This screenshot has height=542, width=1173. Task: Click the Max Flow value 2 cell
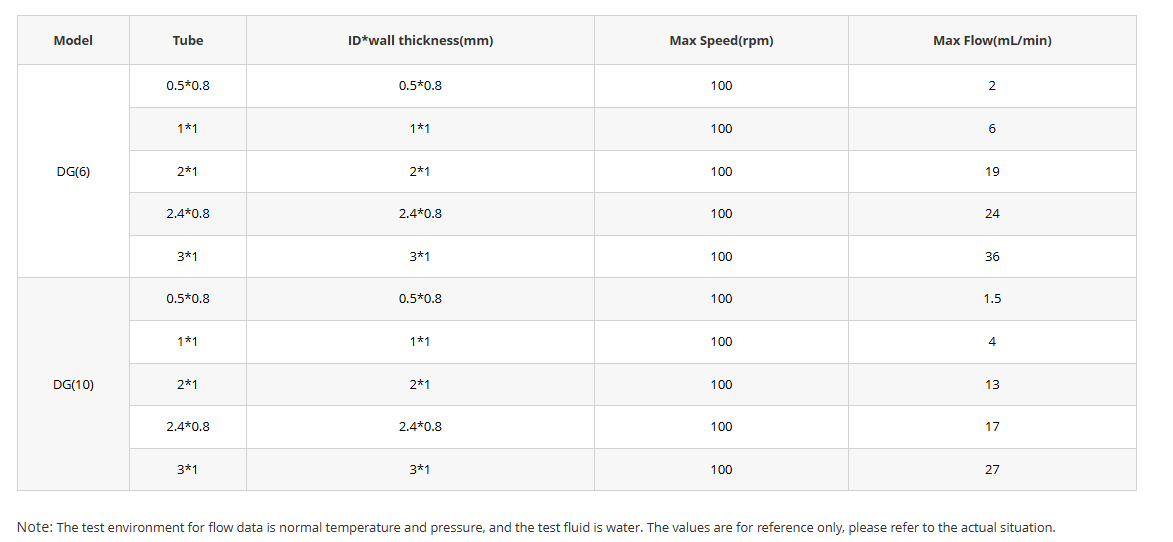point(992,86)
